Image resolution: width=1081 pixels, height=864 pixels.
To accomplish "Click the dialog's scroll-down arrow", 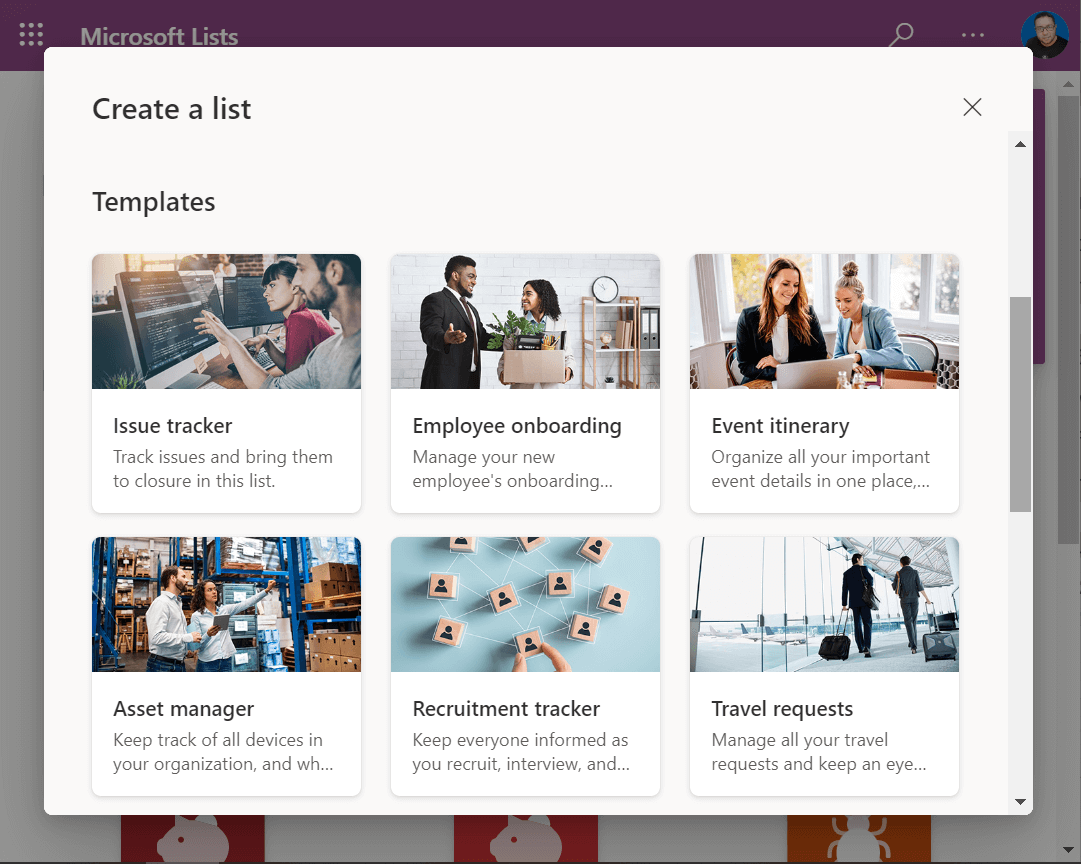I will point(1021,801).
